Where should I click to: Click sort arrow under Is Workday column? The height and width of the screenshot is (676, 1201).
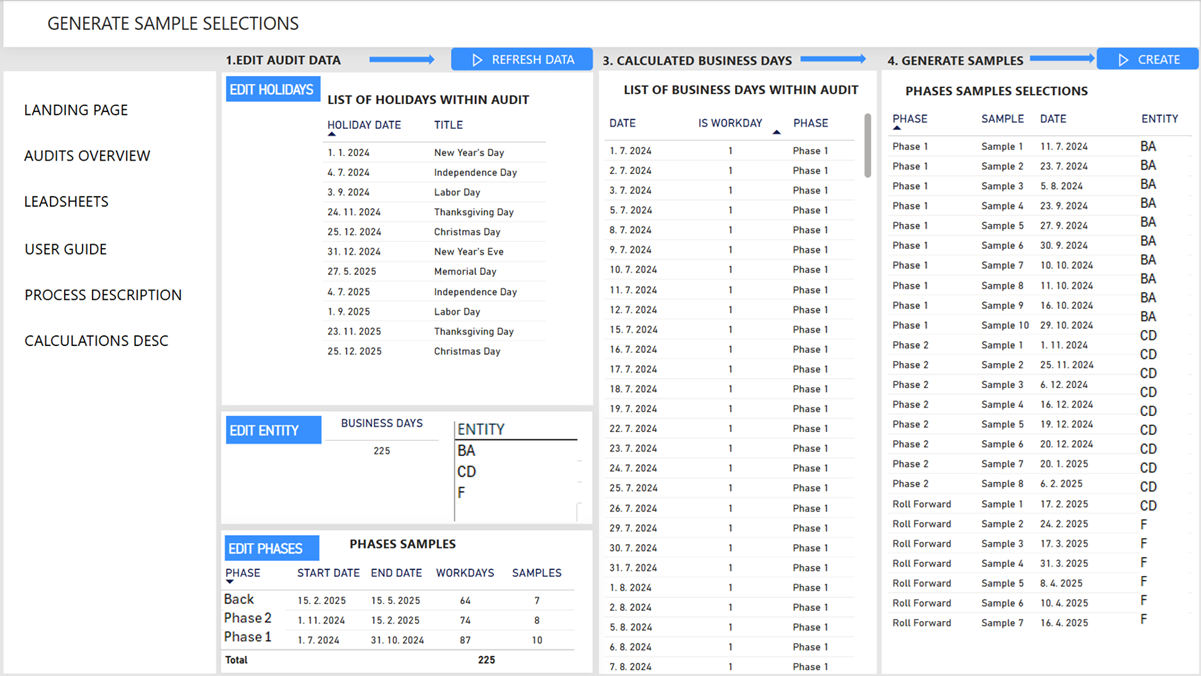(x=776, y=133)
